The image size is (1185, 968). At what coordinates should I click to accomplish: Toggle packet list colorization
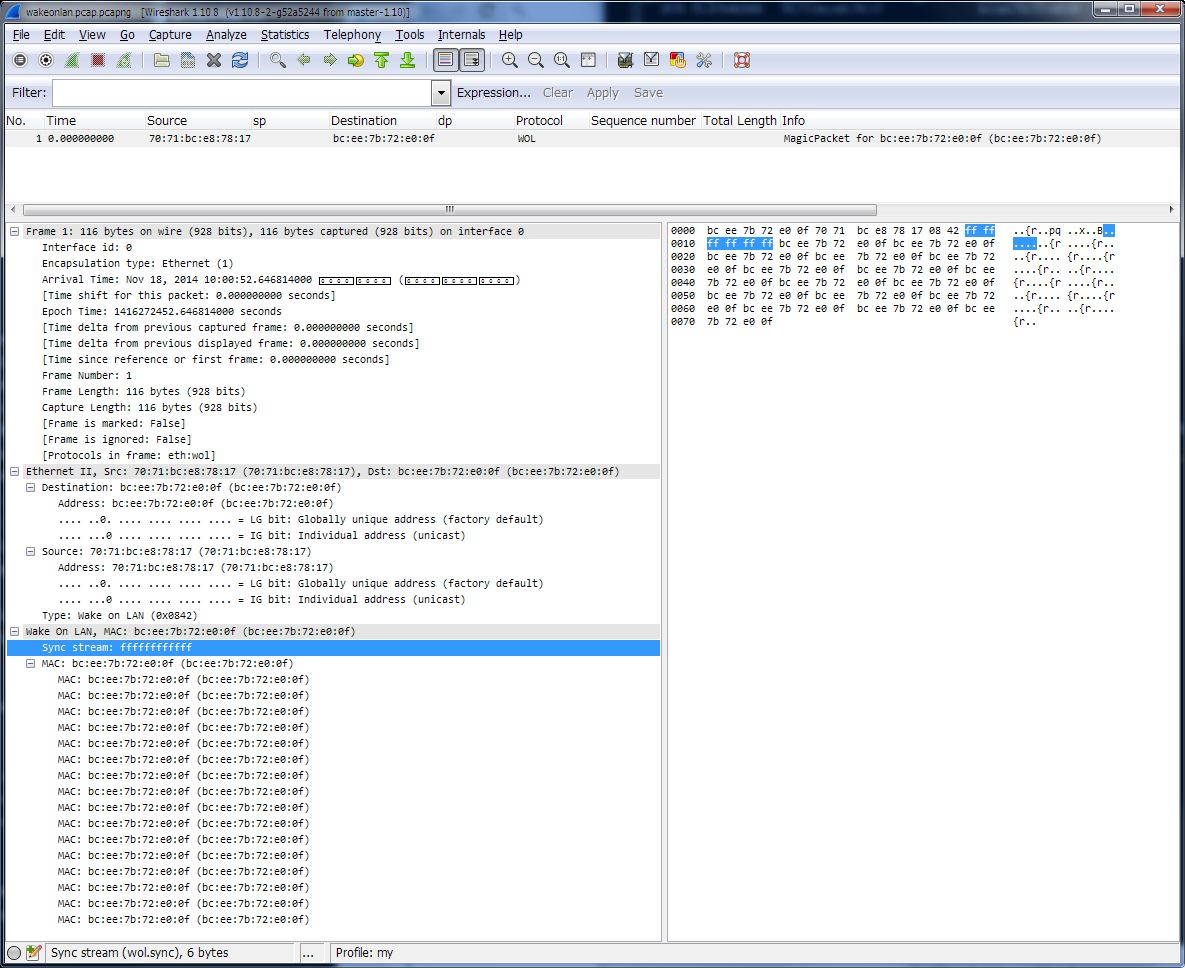[x=446, y=60]
